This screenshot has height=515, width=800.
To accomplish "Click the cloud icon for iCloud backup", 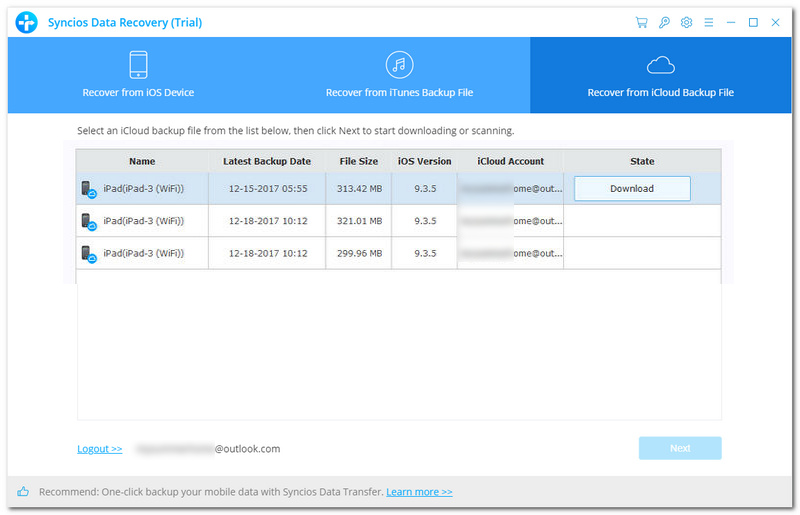I will tap(661, 65).
